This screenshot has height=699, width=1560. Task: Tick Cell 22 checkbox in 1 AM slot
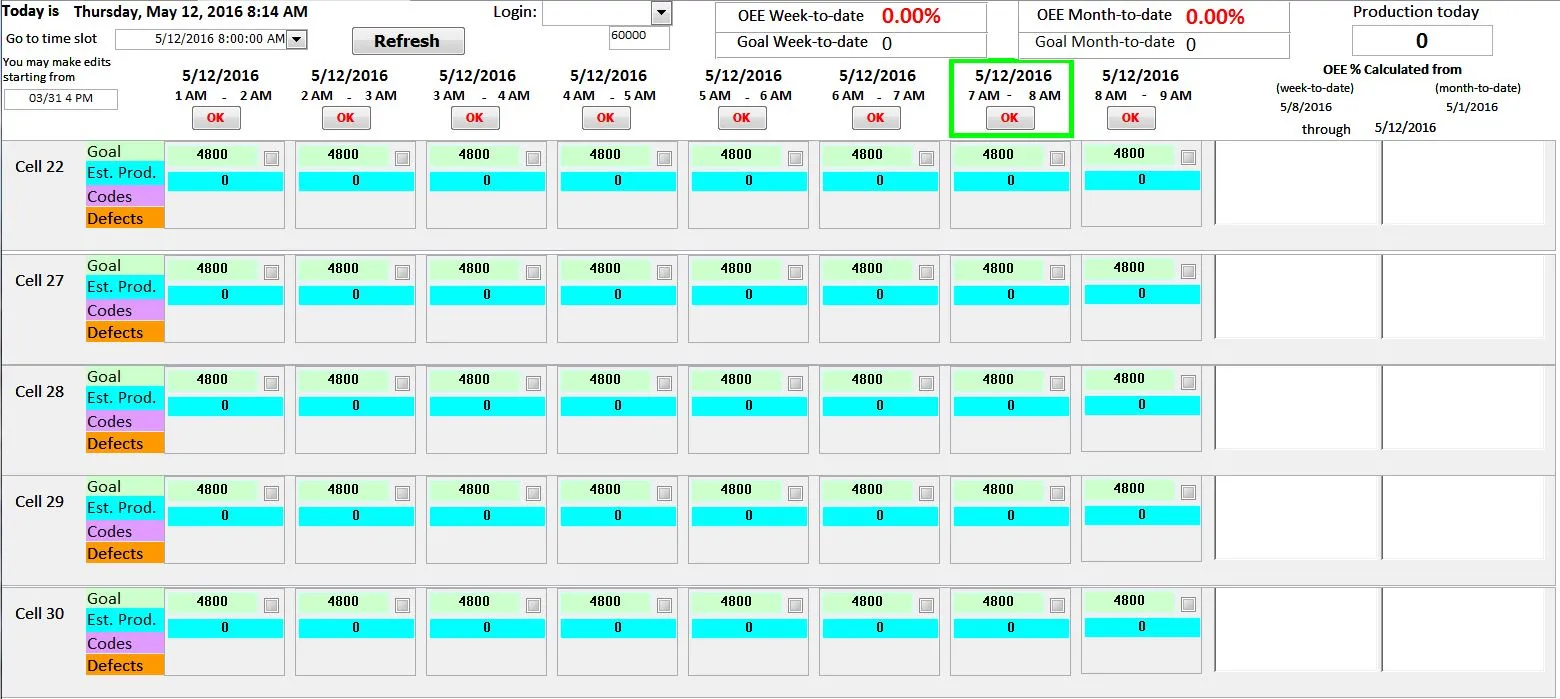tap(271, 158)
